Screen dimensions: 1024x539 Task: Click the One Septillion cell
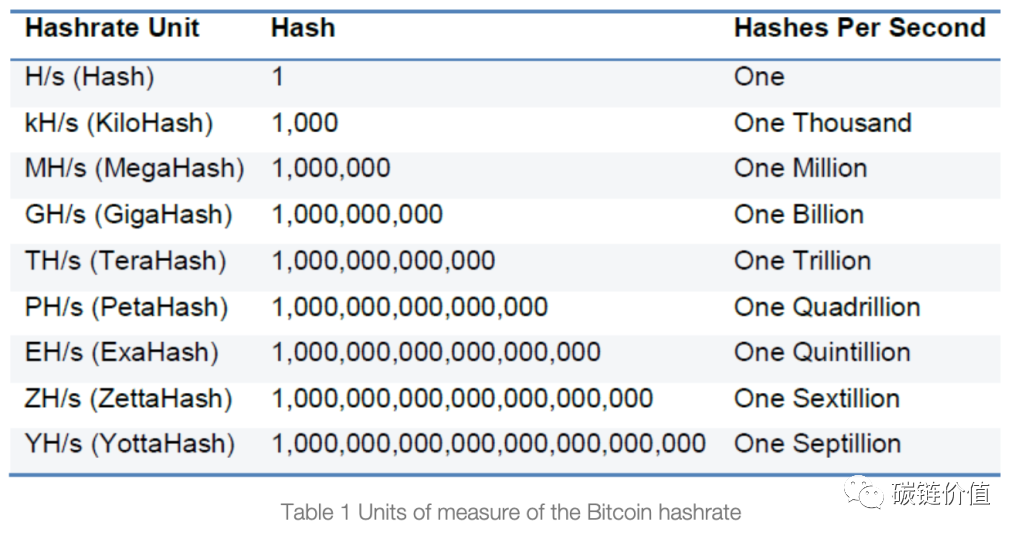point(817,444)
